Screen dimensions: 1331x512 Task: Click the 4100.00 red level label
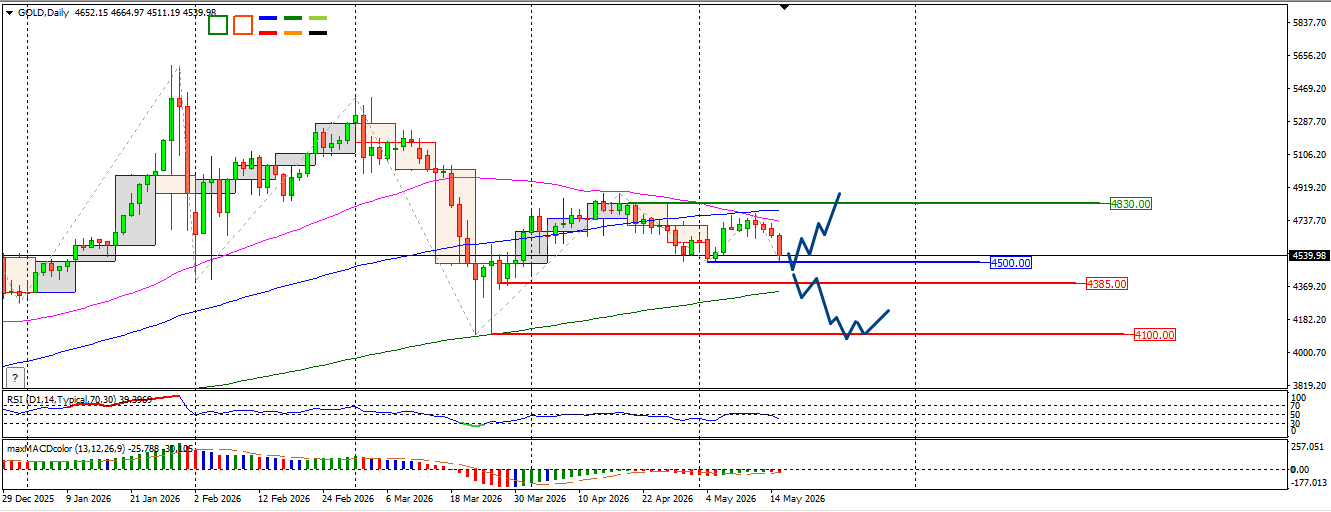coord(1154,335)
